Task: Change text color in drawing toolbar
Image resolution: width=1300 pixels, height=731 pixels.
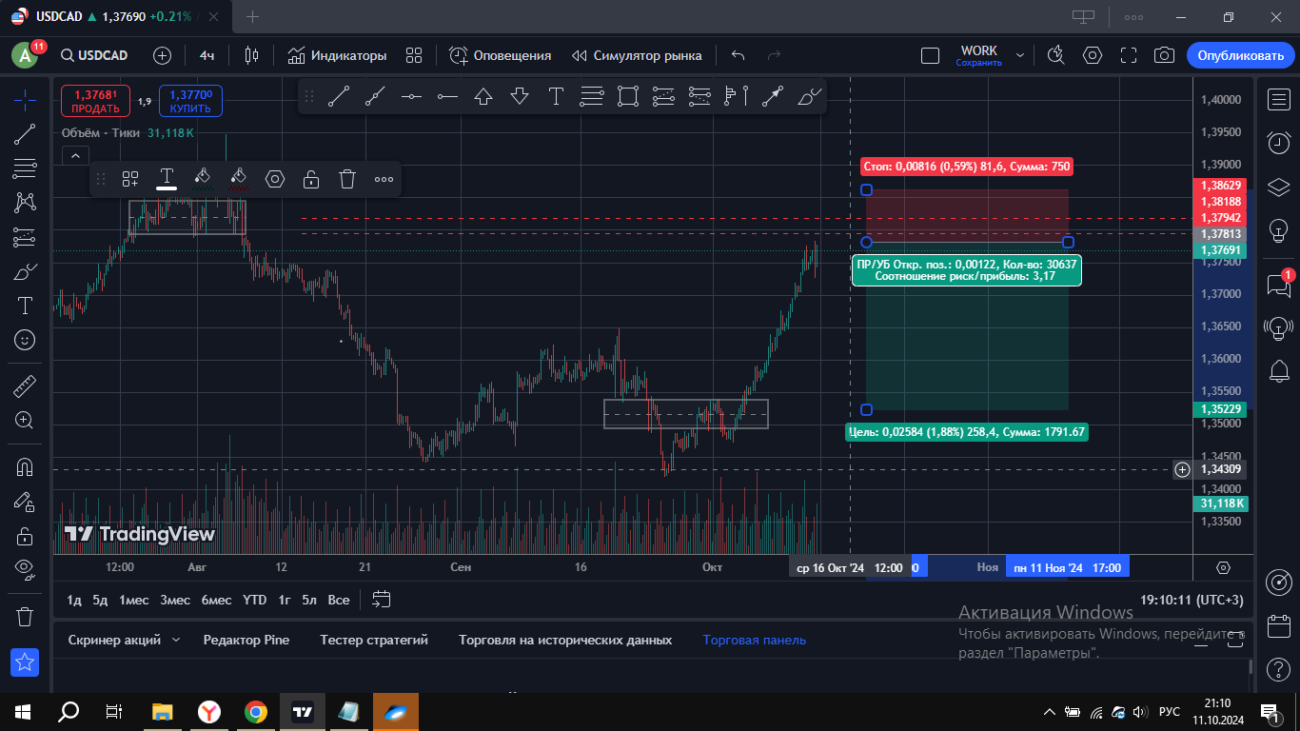Action: click(166, 179)
